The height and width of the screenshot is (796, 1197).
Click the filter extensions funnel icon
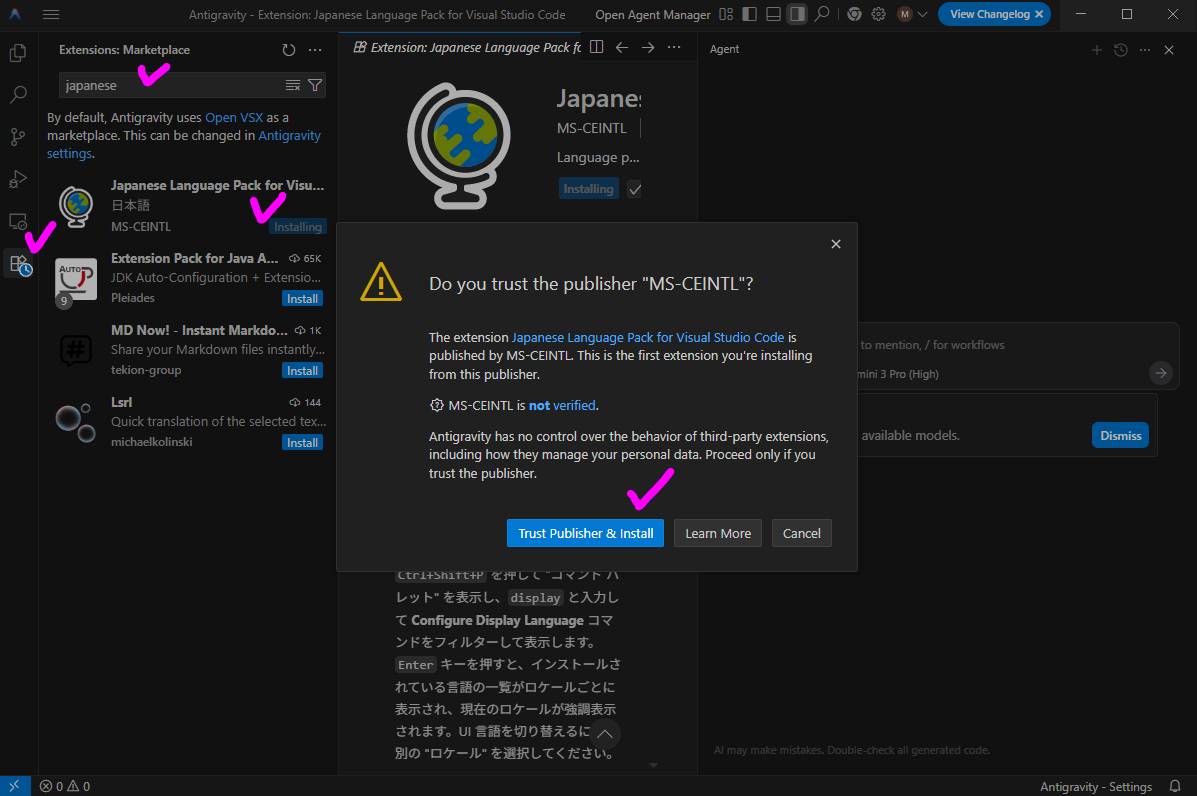coord(315,85)
